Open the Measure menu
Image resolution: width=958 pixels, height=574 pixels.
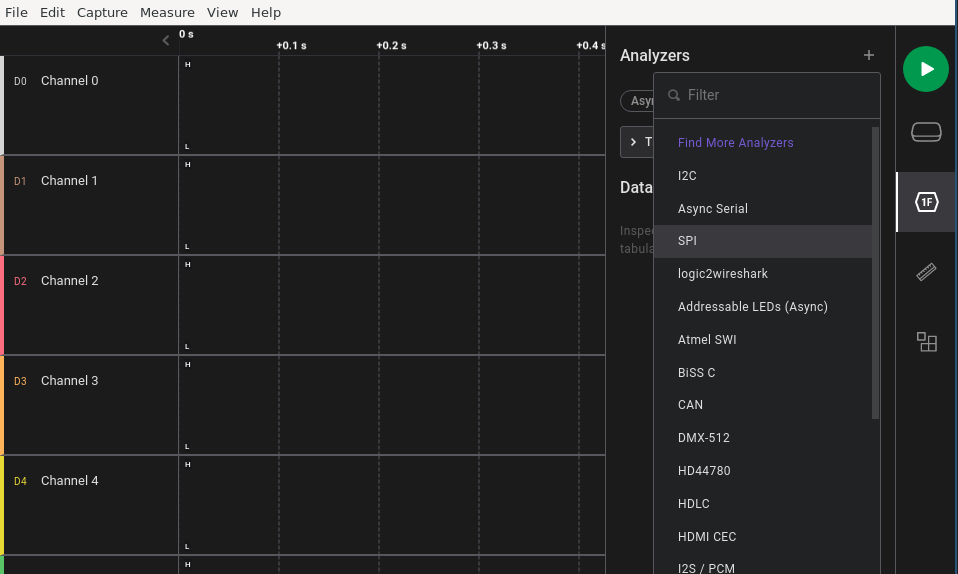pyautogui.click(x=167, y=12)
